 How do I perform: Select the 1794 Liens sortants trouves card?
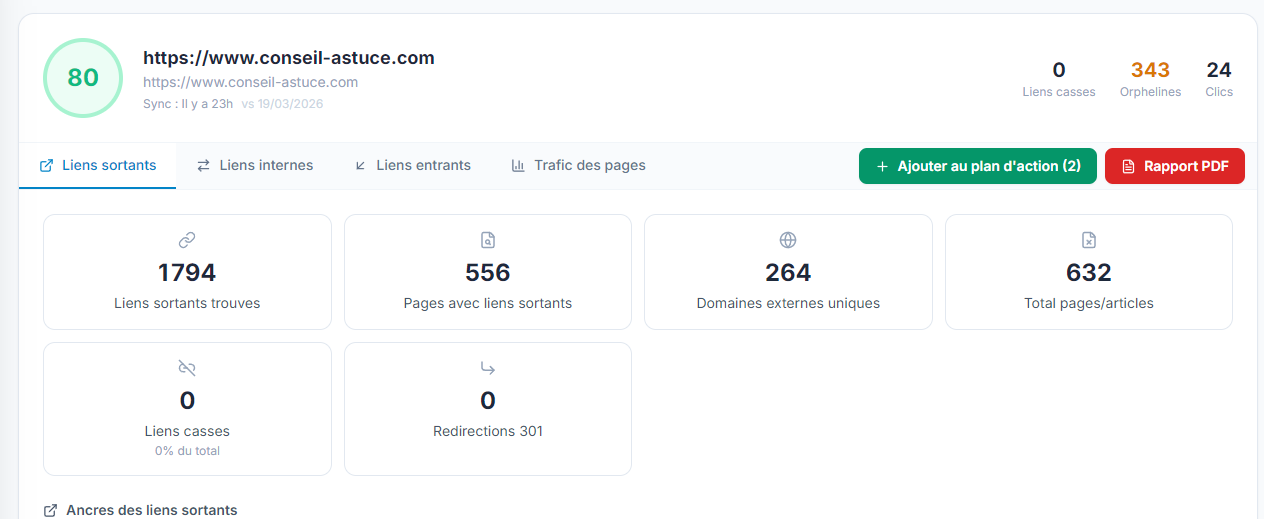coord(187,272)
